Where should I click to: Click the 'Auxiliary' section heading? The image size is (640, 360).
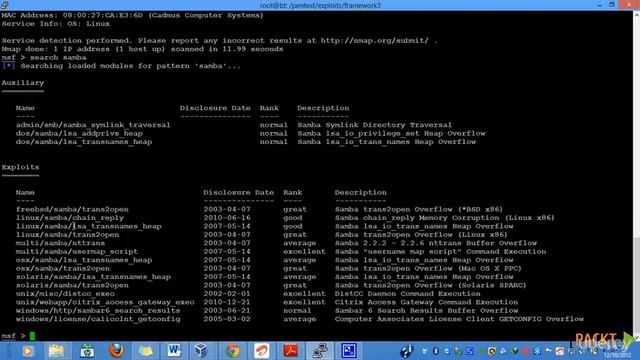point(23,83)
